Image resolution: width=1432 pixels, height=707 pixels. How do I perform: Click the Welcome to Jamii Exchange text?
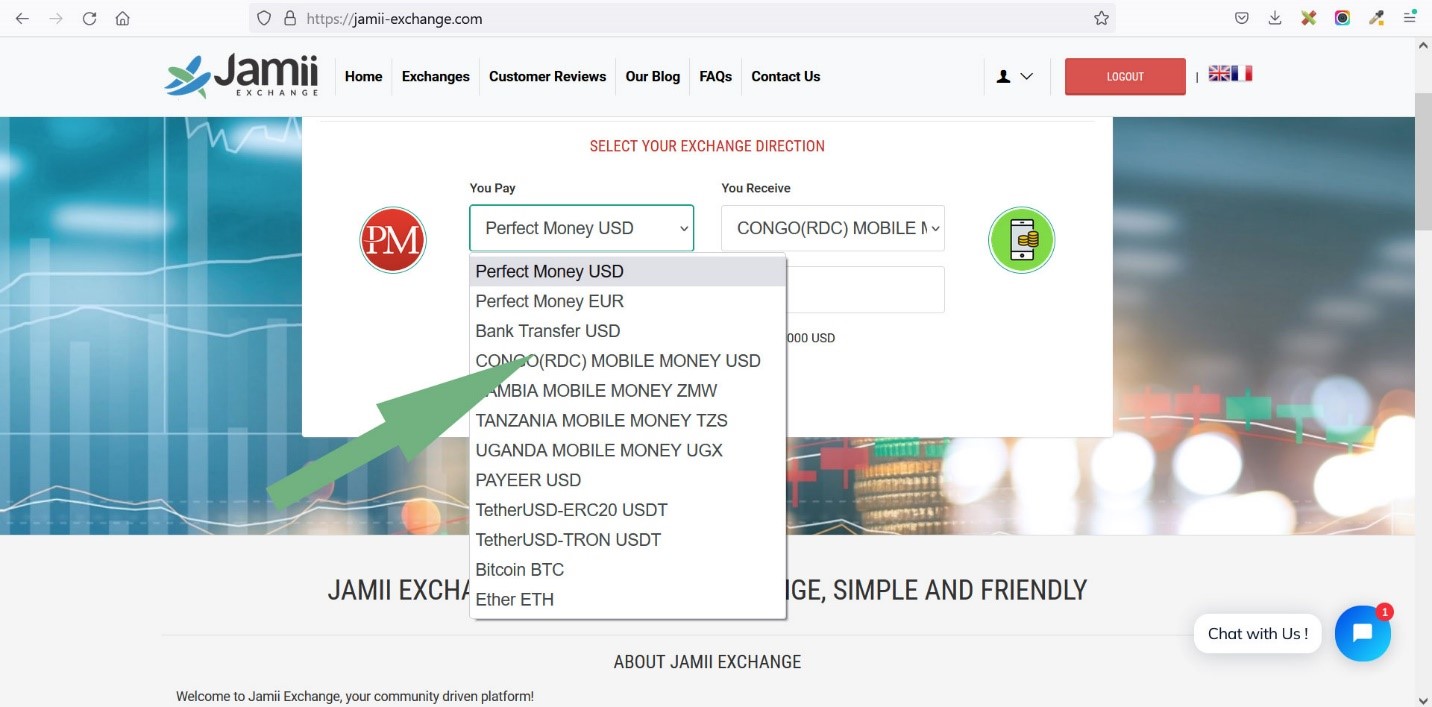355,696
